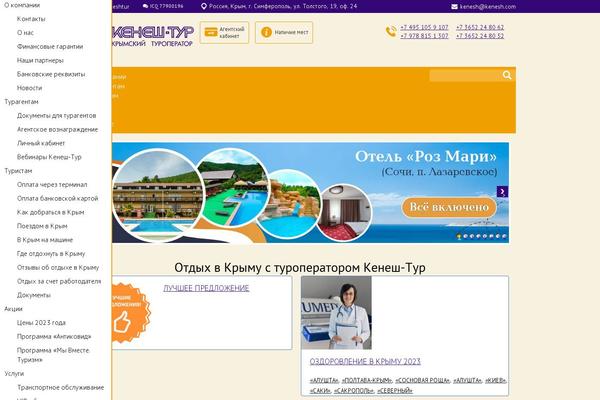Click the info icon in Наличие мест
The image size is (600, 400).
point(266,32)
